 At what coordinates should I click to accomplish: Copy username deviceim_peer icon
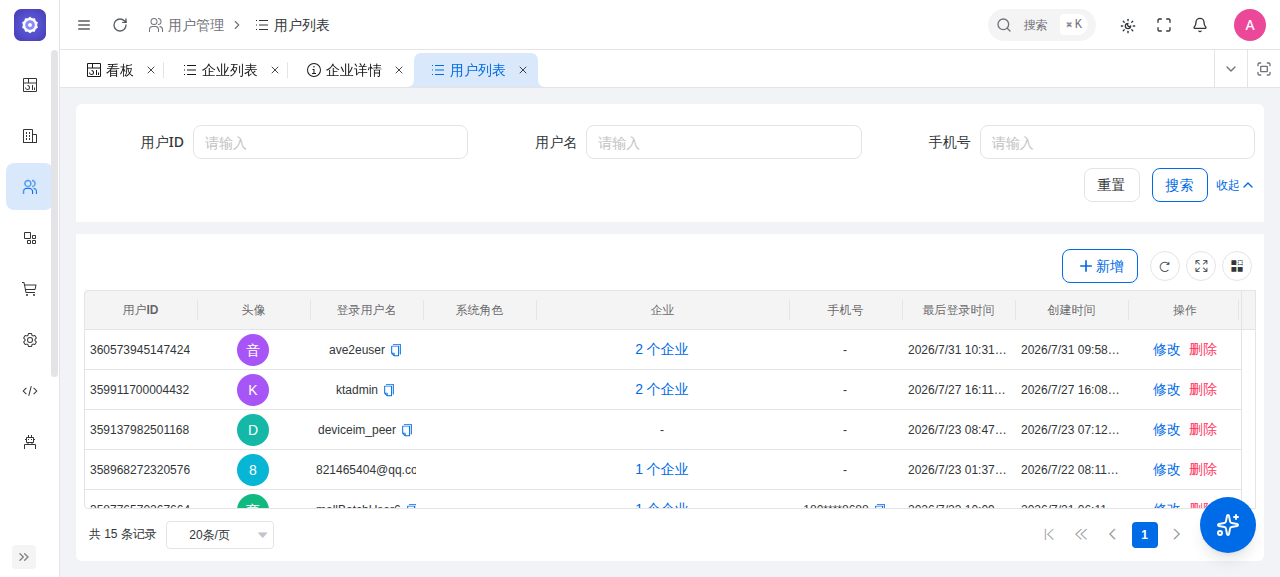point(407,430)
